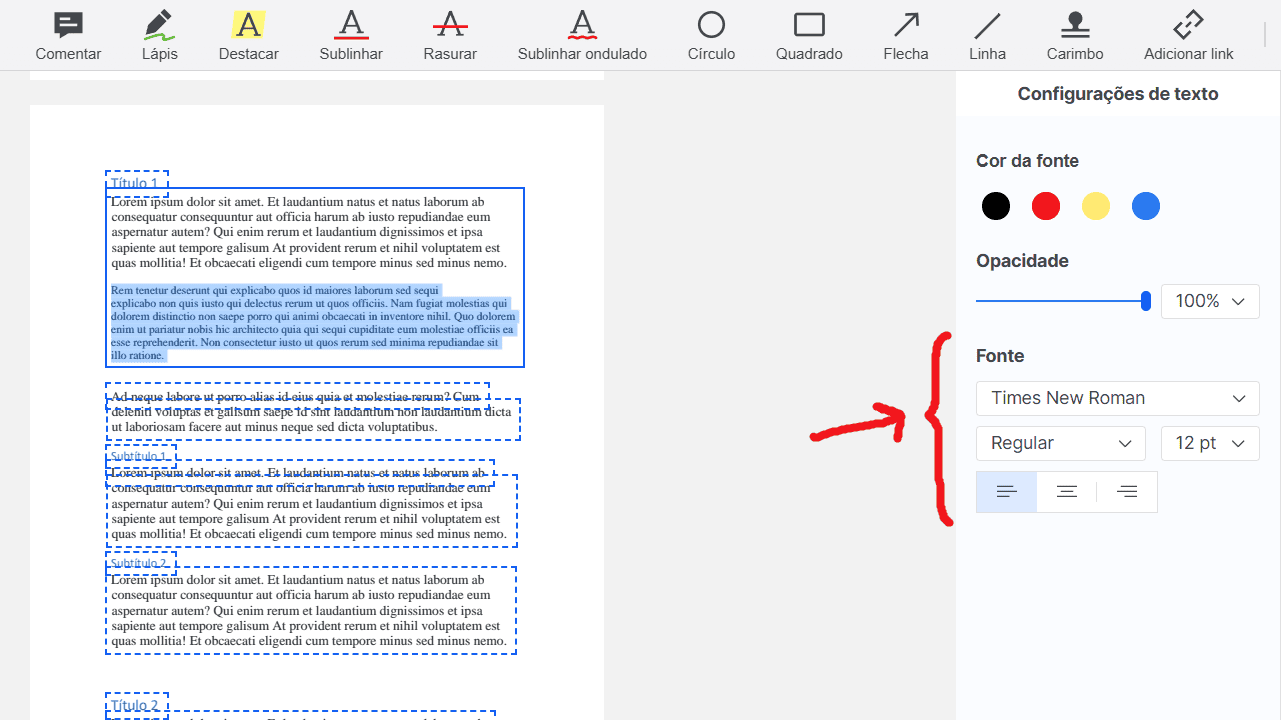
Task: Choose the Sublinhar underline tool
Action: 351,36
